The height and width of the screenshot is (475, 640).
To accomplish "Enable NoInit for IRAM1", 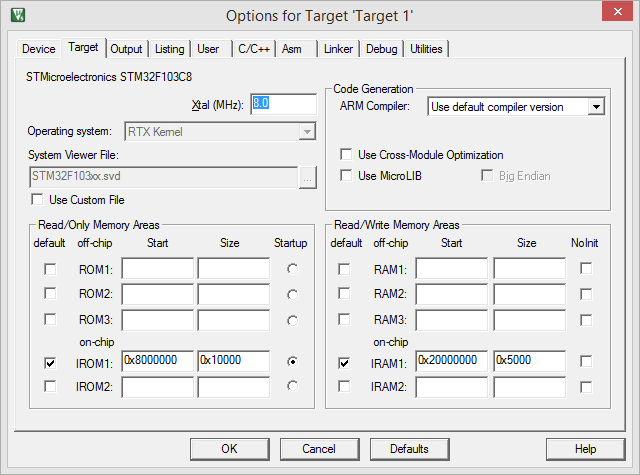I will (x=586, y=361).
